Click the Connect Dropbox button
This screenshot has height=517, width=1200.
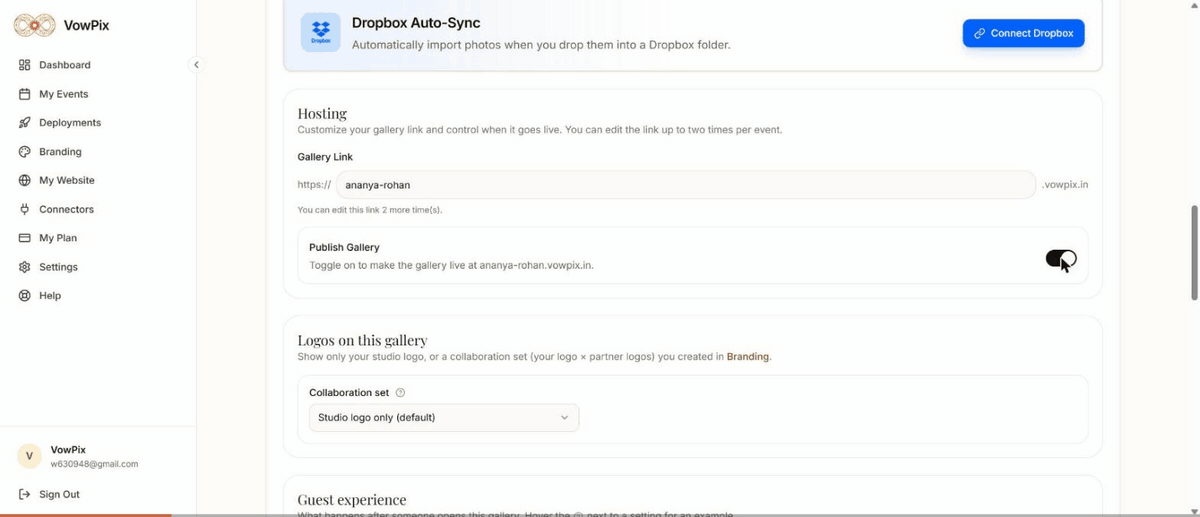(x=1023, y=33)
